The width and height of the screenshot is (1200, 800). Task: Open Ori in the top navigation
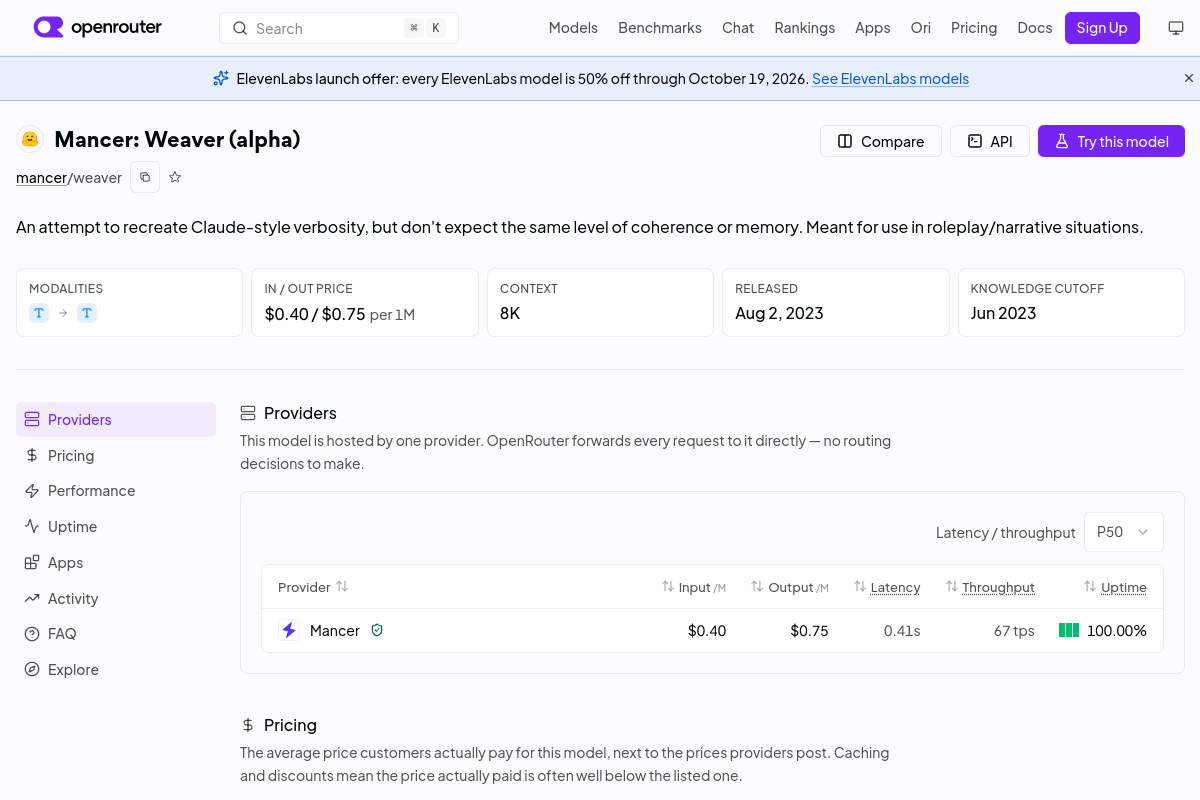pos(921,28)
